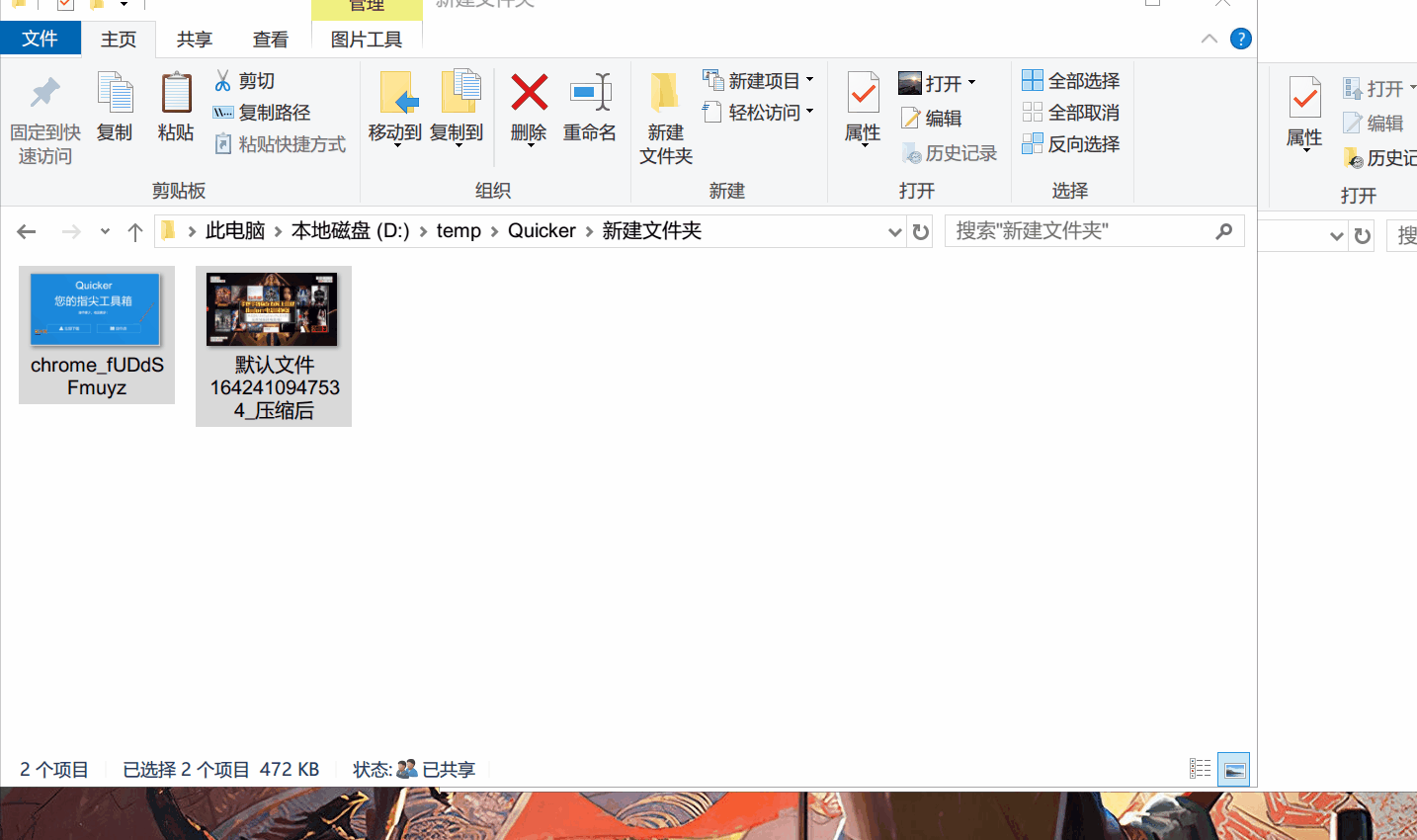
Task: Go up one folder level
Action: tap(135, 231)
